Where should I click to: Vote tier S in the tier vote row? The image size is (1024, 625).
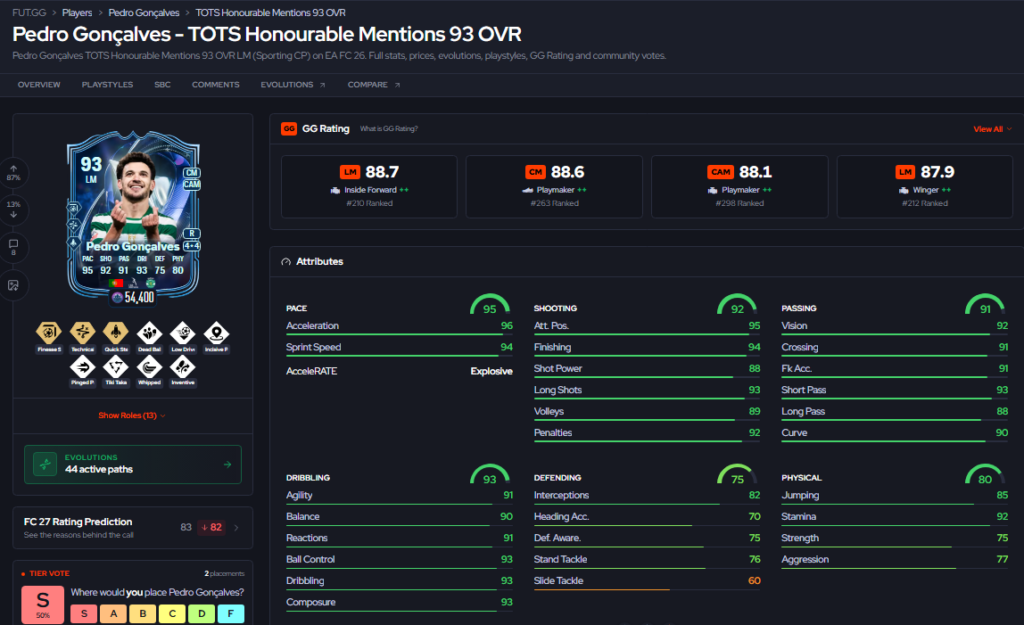84,613
